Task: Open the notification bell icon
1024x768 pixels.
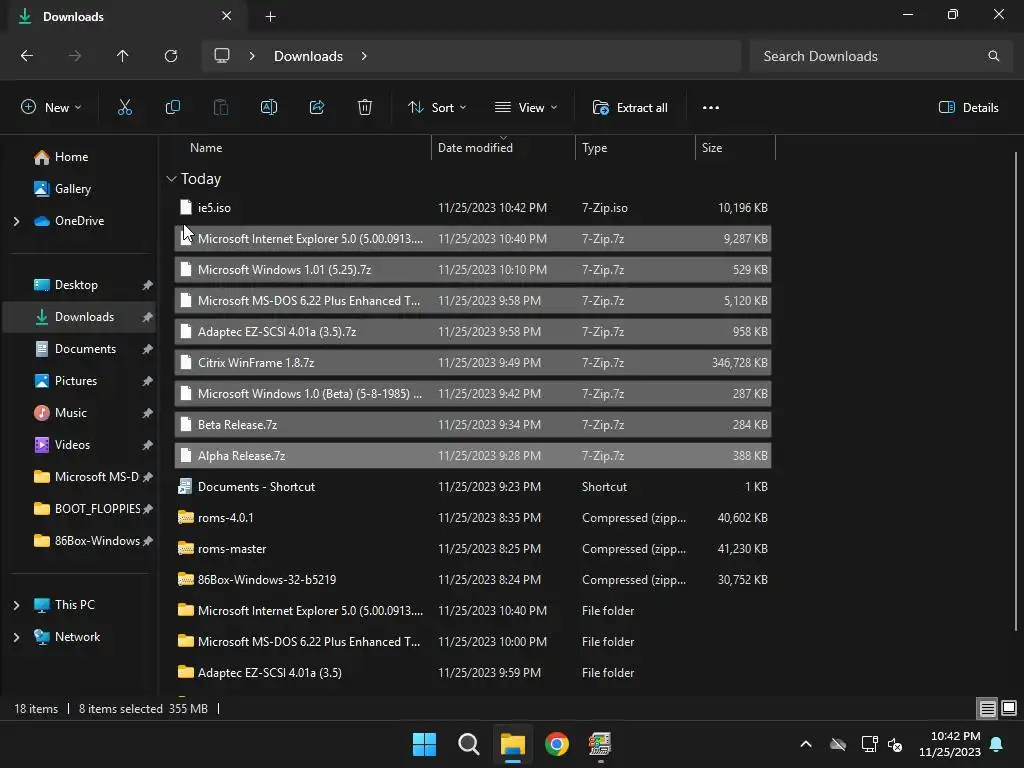Action: [x=997, y=744]
